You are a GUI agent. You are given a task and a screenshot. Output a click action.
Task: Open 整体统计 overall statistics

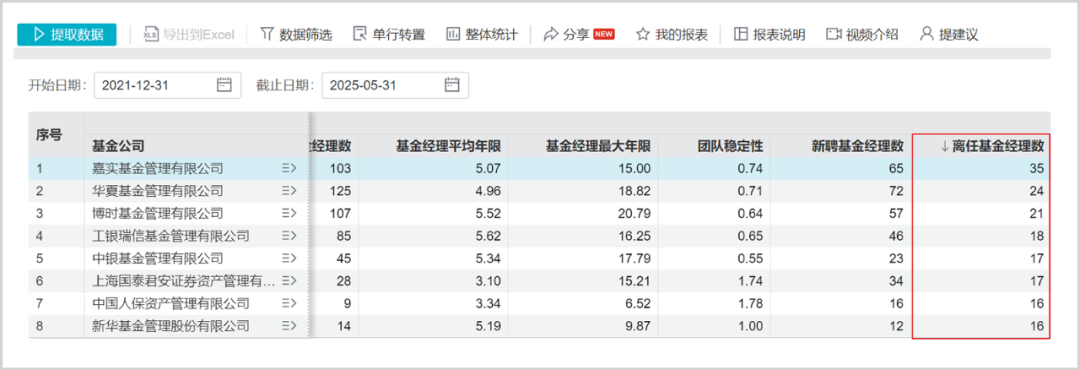click(481, 34)
